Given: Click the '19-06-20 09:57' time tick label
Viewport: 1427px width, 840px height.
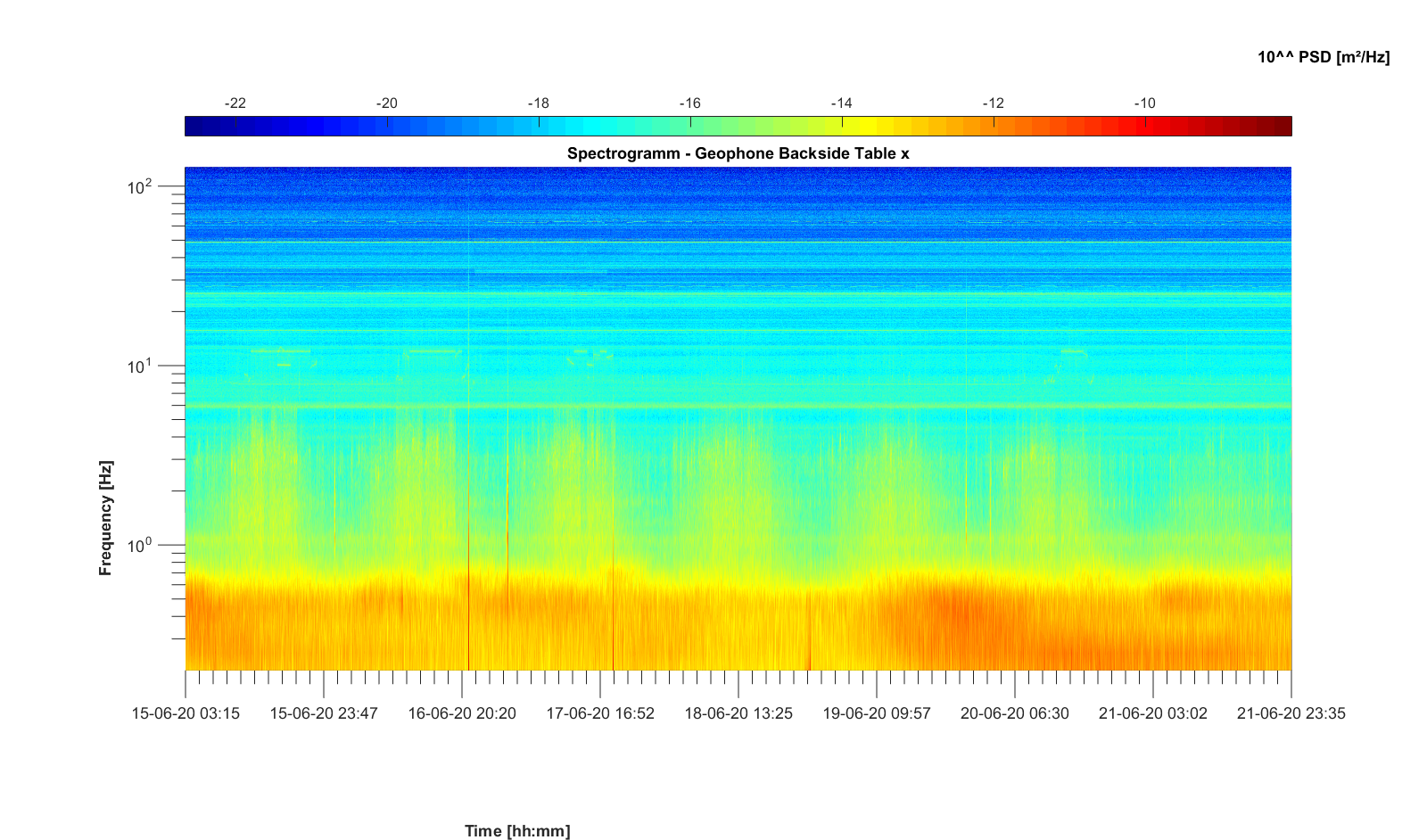Looking at the screenshot, I should pyautogui.click(x=877, y=713).
